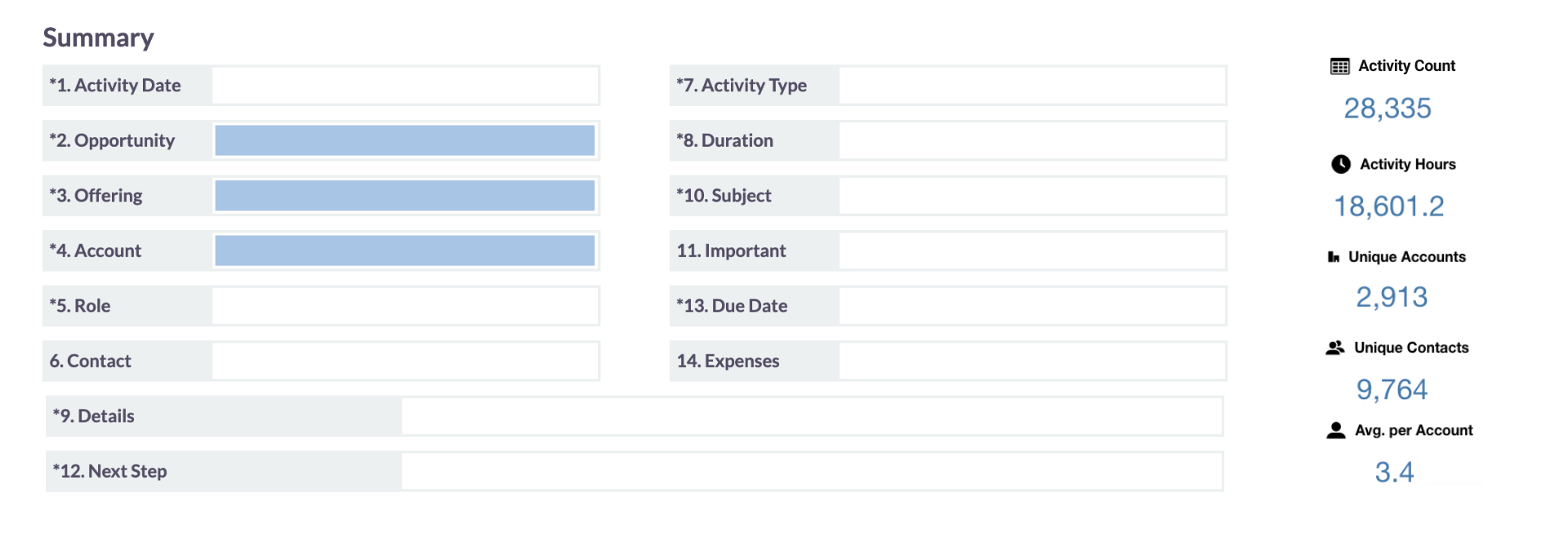
Task: Click the Activity Hours clock icon
Action: (x=1340, y=164)
